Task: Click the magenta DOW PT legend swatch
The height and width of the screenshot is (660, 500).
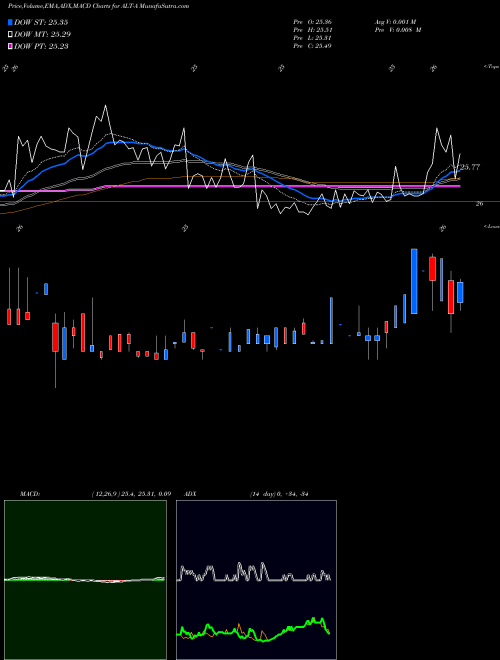Action: [10, 46]
